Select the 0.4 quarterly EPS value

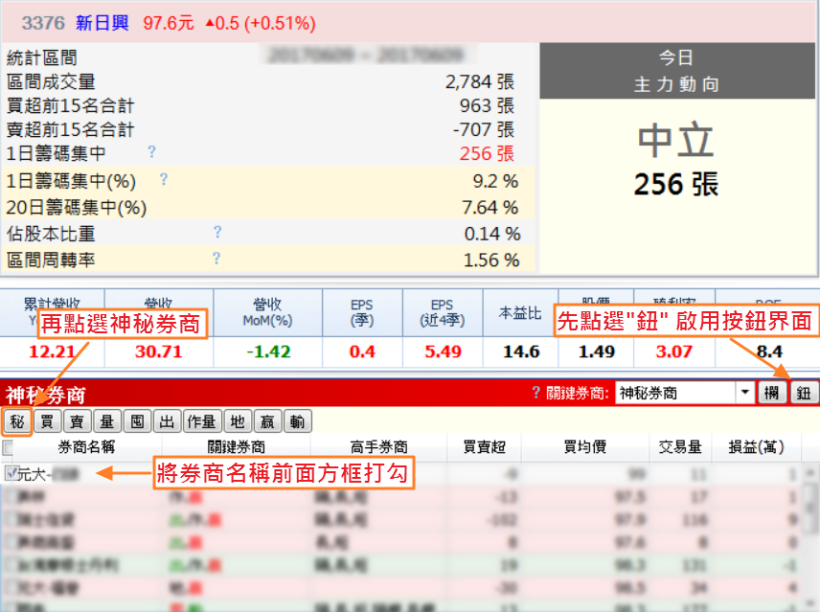pos(362,352)
